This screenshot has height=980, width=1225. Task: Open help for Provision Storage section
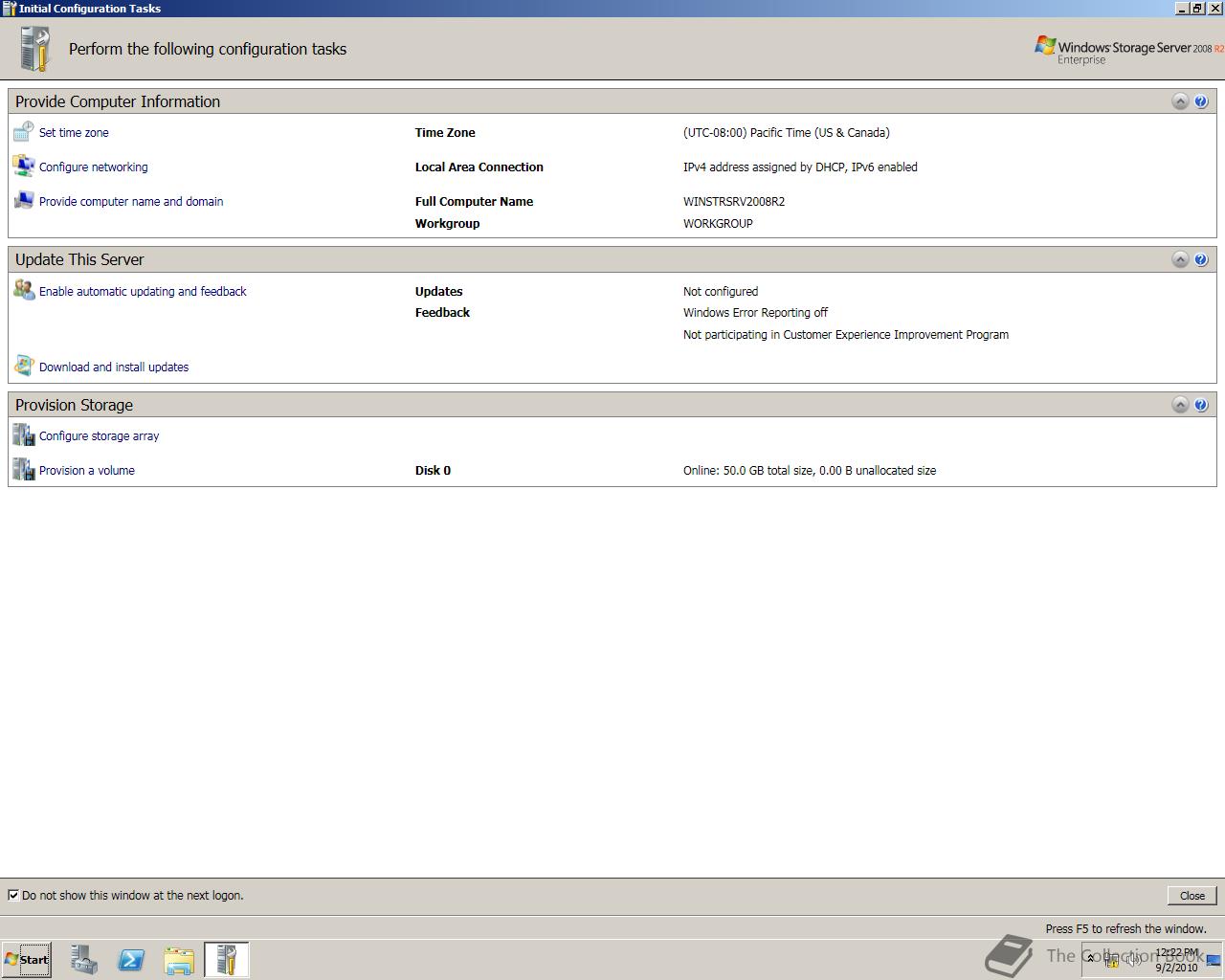[1201, 405]
